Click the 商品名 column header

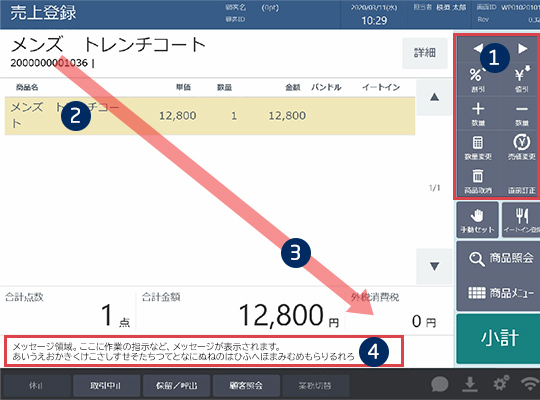point(27,87)
